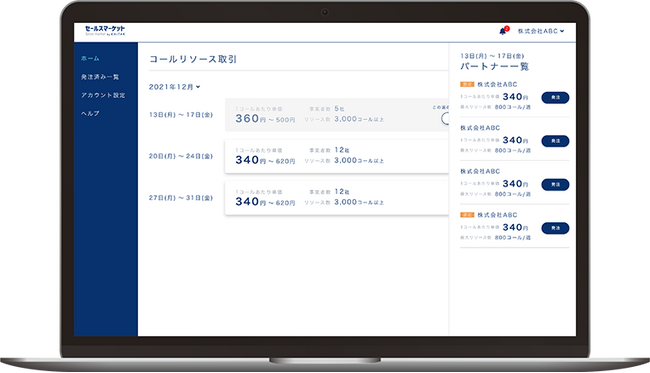Screen dimensions: 650x373
Task: Click the セールスマーケット logo
Action: pyautogui.click(x=105, y=31)
